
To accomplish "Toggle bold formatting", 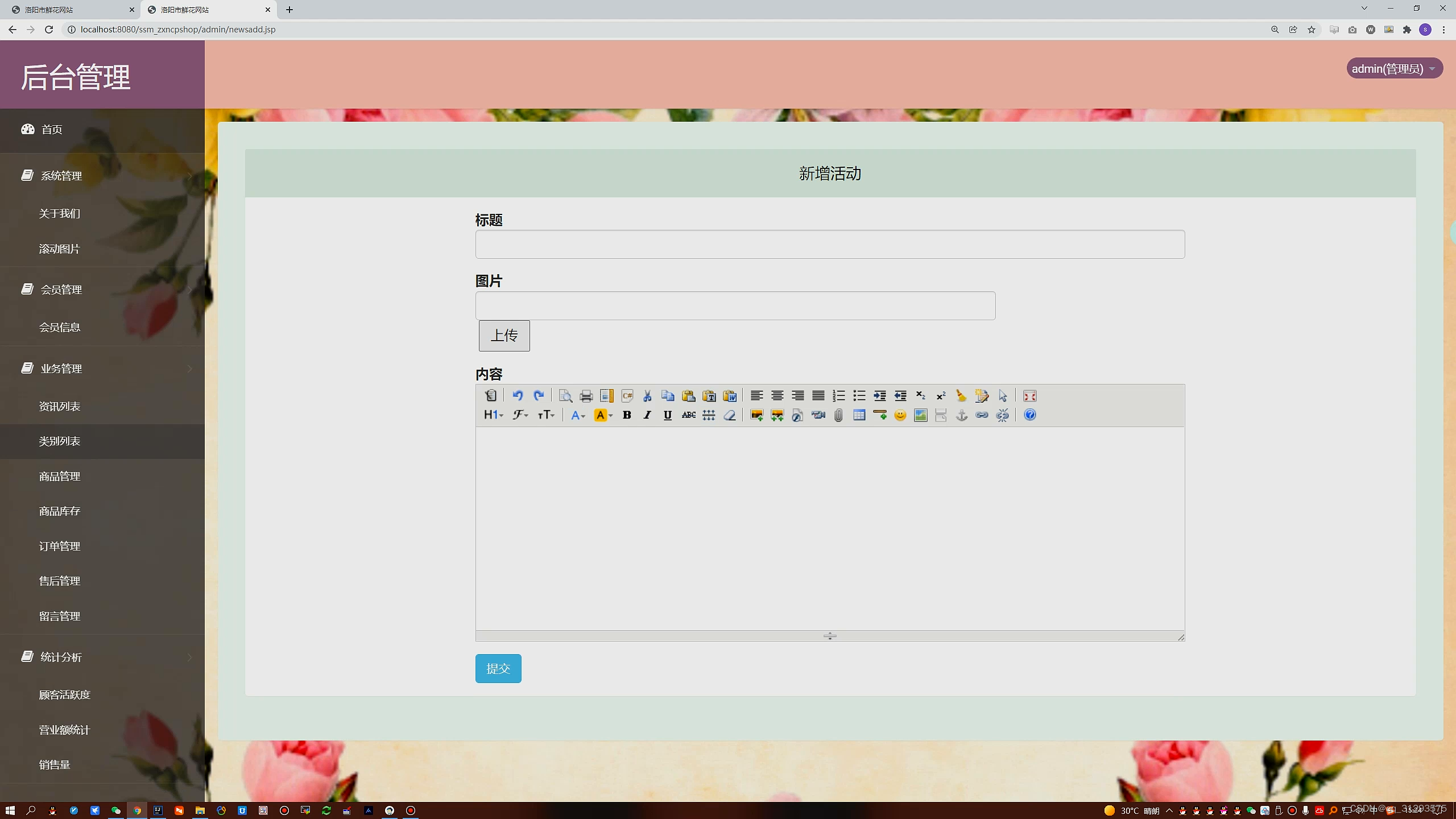I will click(x=627, y=415).
